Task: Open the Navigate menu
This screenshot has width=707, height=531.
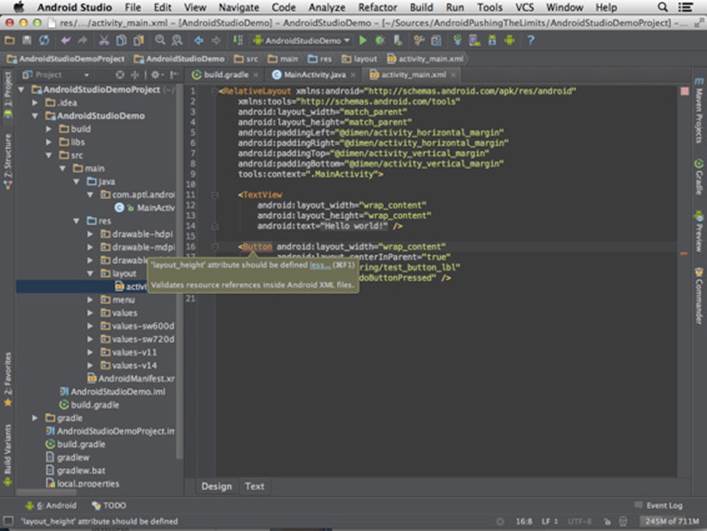Action: tap(239, 7)
